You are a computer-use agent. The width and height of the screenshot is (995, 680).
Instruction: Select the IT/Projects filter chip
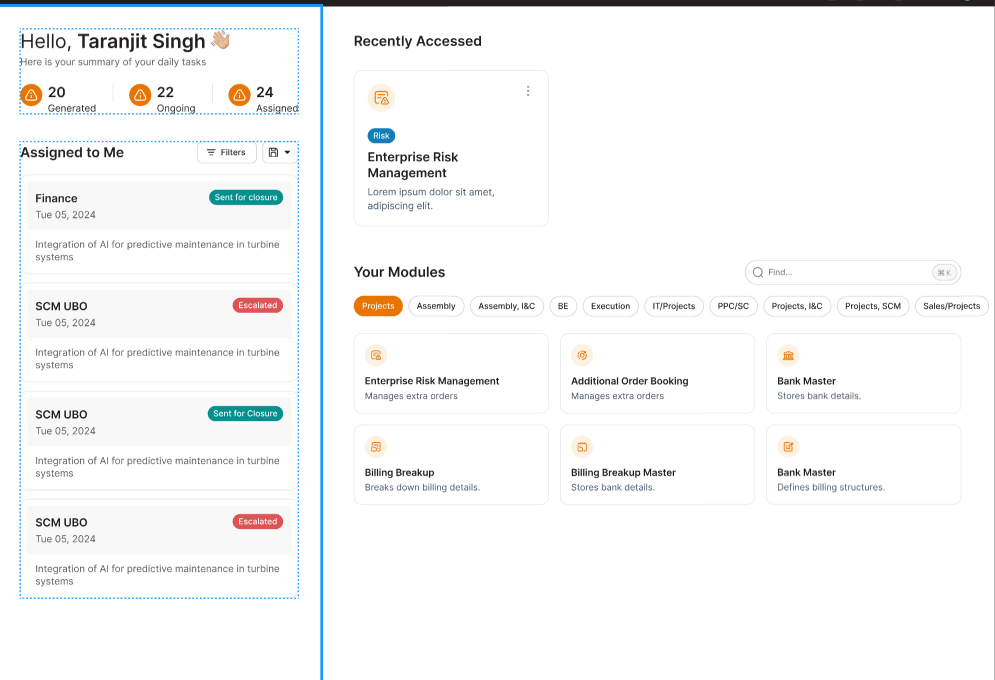[673, 306]
